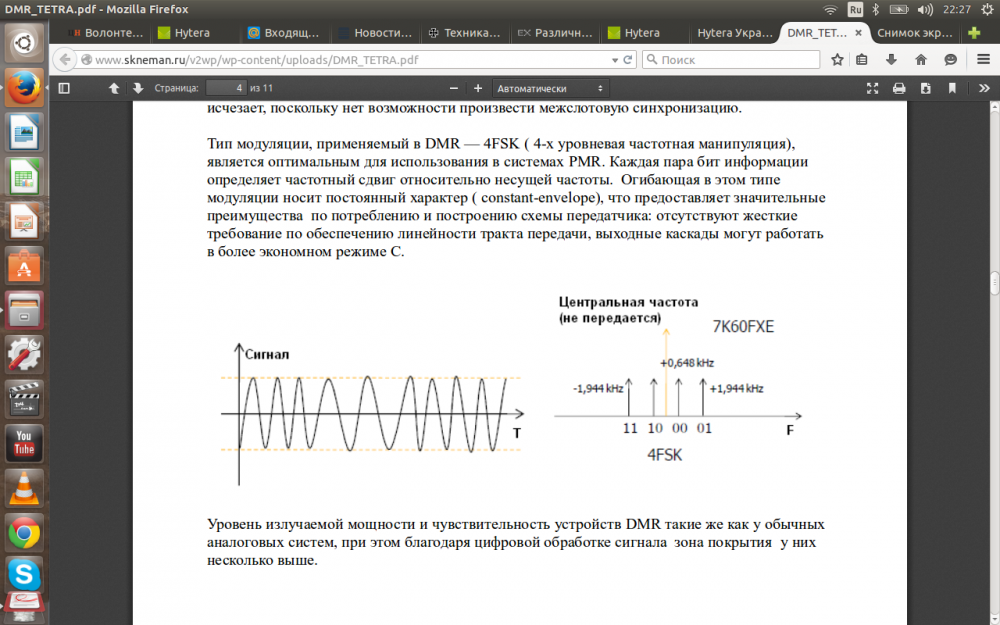
Task: Click the page number field
Action: pos(226,89)
